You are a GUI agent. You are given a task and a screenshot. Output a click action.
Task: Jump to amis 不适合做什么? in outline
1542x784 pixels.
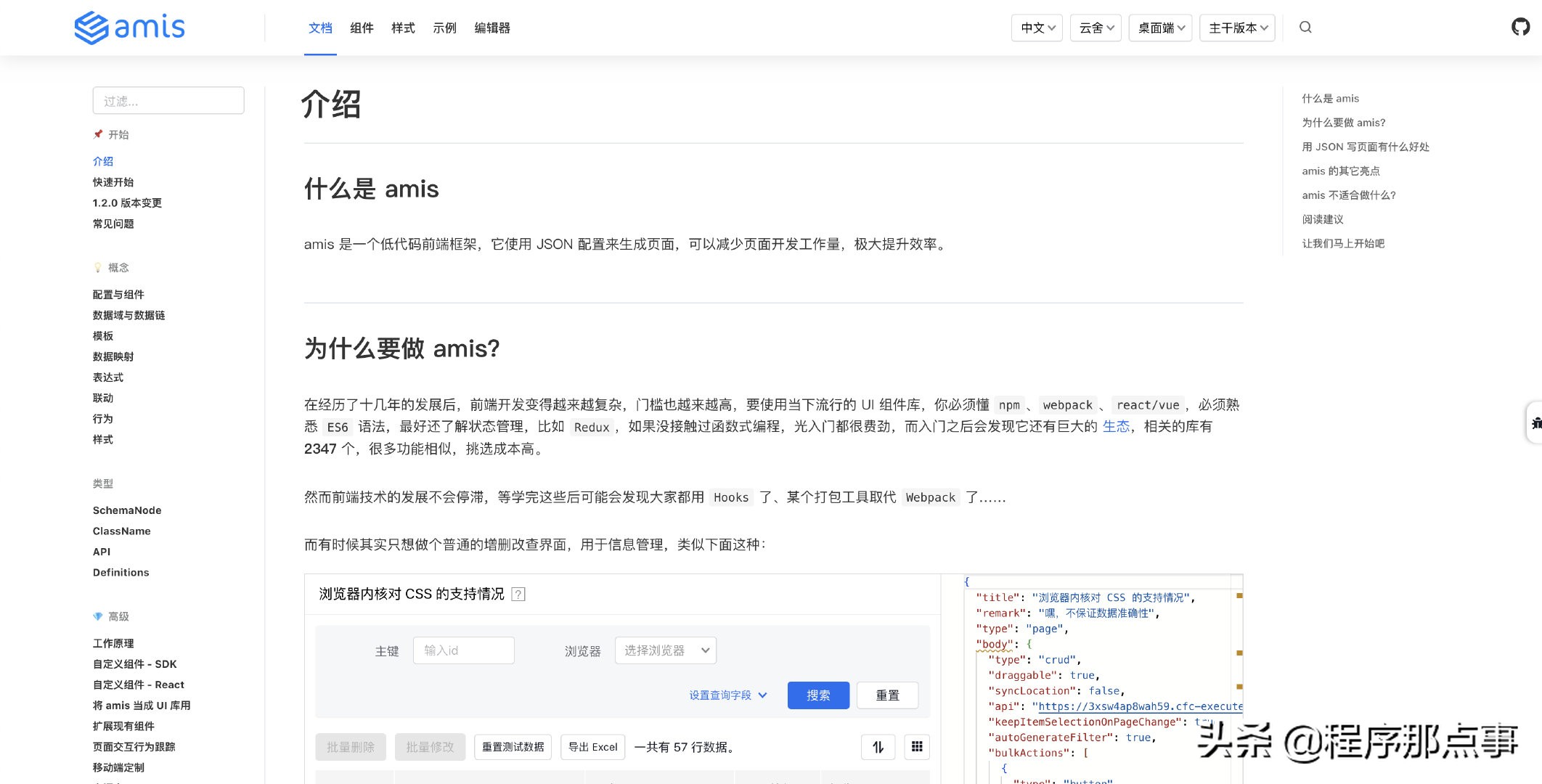click(x=1349, y=195)
